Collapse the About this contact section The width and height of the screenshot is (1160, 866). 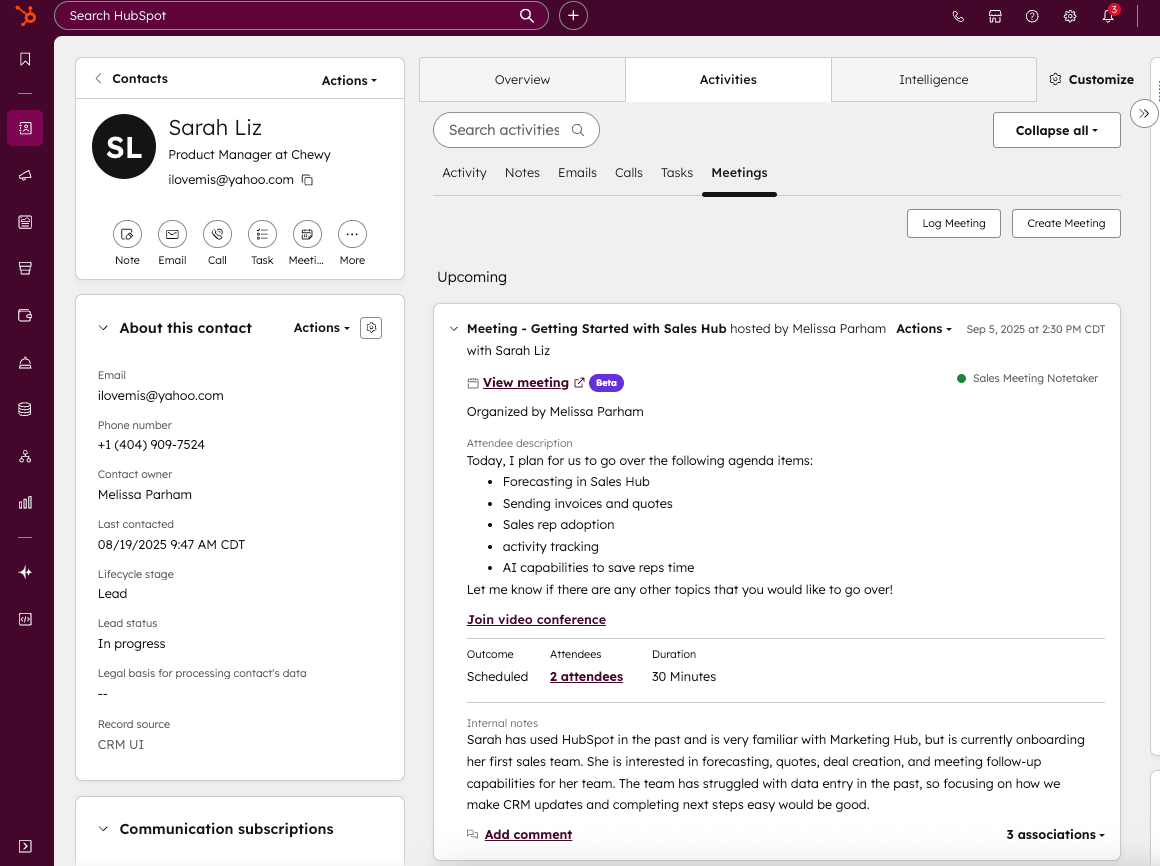click(103, 327)
